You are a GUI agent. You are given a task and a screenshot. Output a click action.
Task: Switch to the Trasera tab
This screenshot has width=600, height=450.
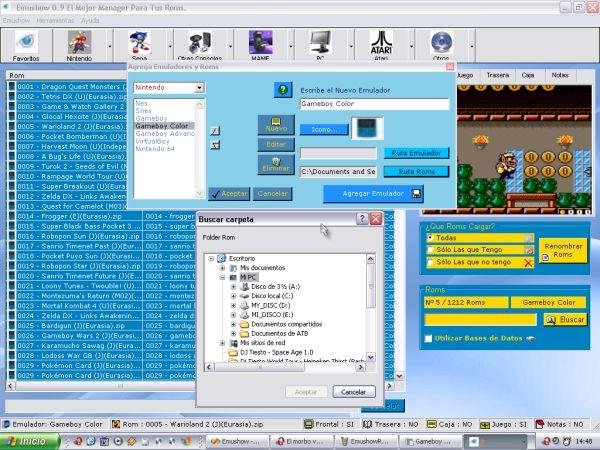497,75
